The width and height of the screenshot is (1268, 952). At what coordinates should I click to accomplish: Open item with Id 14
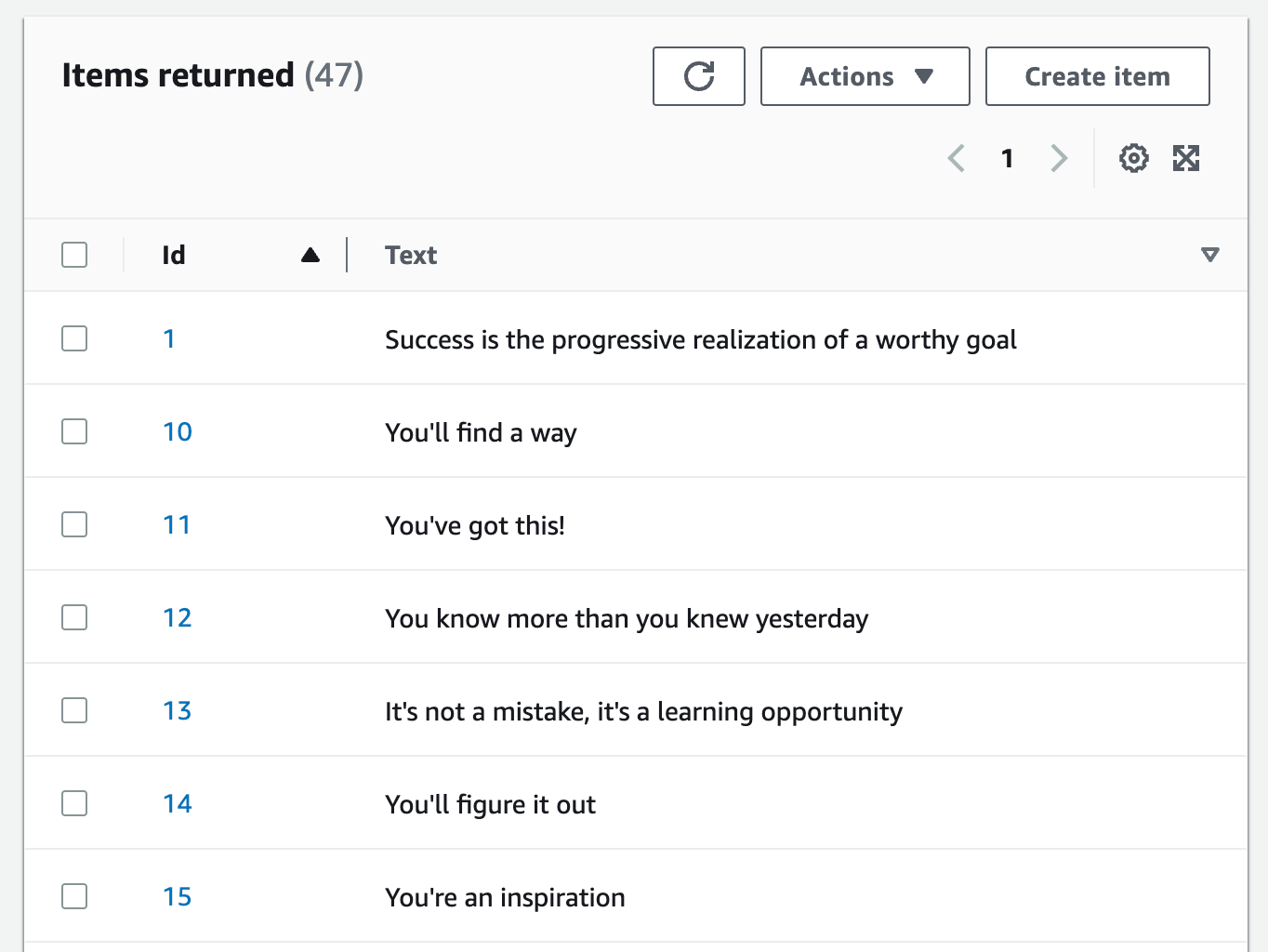point(178,804)
